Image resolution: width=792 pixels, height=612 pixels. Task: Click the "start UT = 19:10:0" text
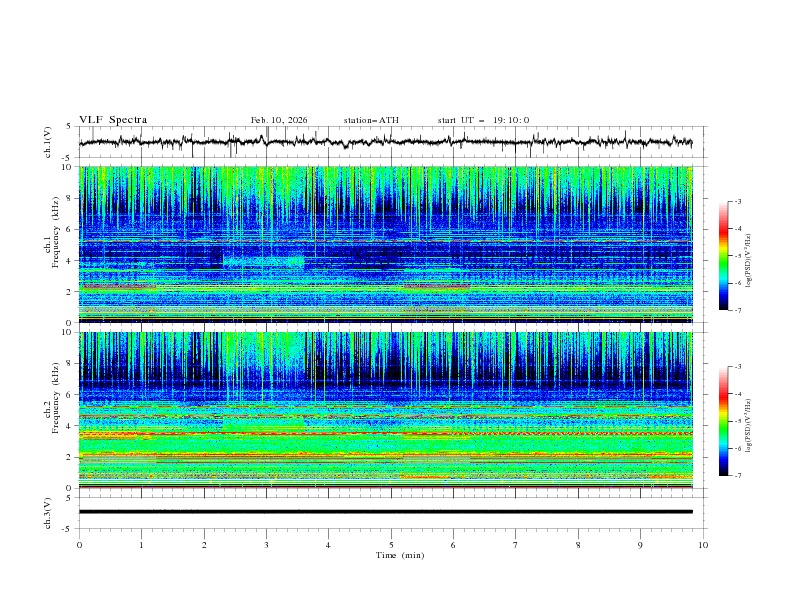tap(483, 120)
